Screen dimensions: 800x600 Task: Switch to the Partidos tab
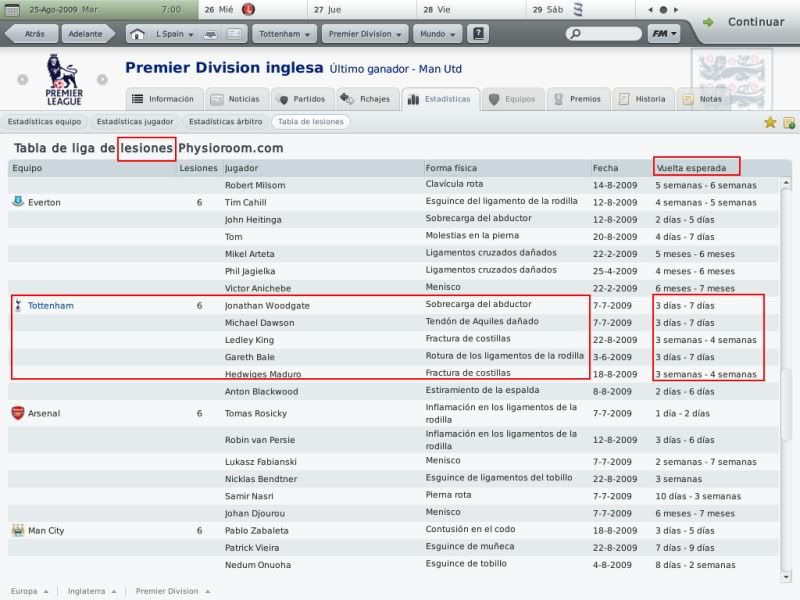pyautogui.click(x=303, y=99)
